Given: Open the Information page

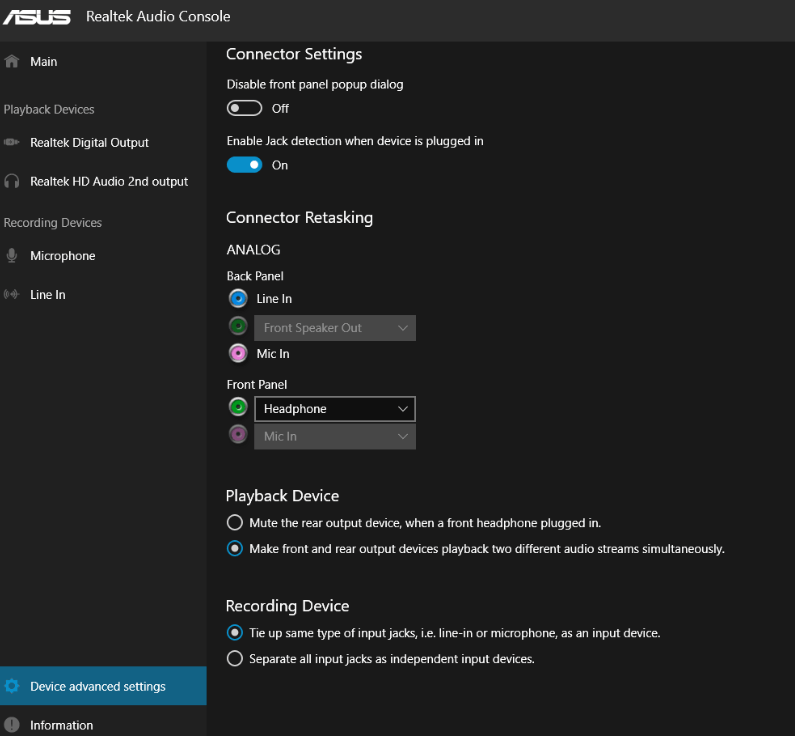Looking at the screenshot, I should coord(103,725).
